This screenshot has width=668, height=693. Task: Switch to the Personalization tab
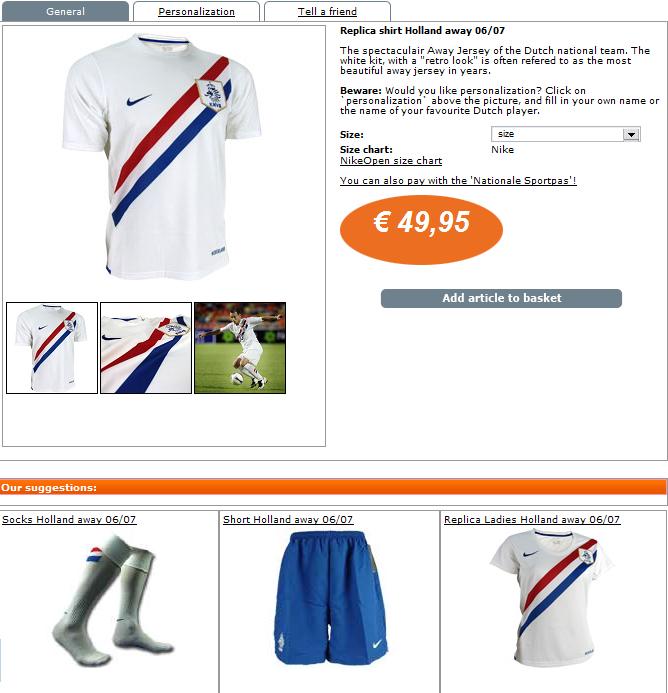[x=196, y=11]
